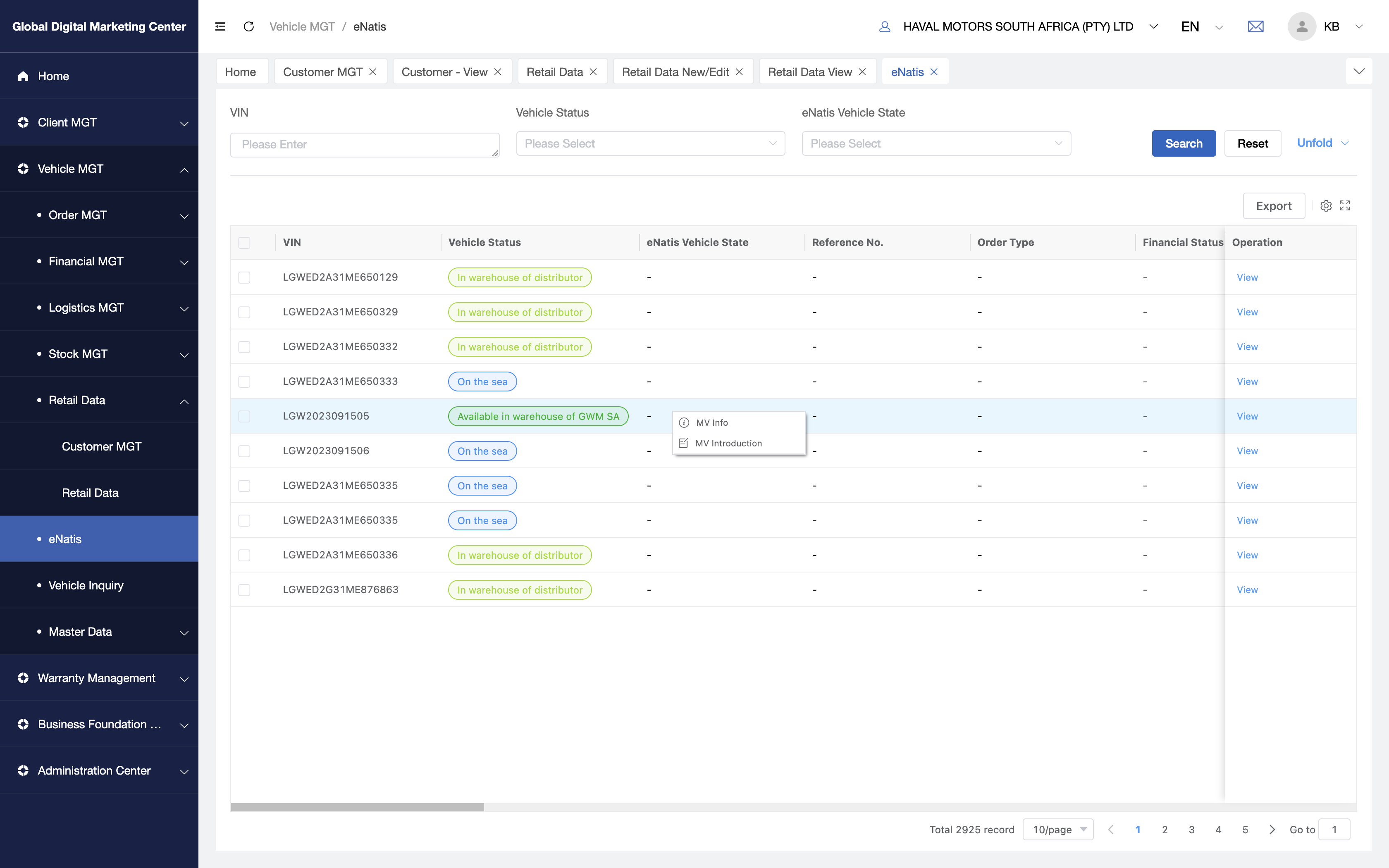Check the row for LGWED2A31ME650129
This screenshot has width=1389, height=868.
(244, 278)
